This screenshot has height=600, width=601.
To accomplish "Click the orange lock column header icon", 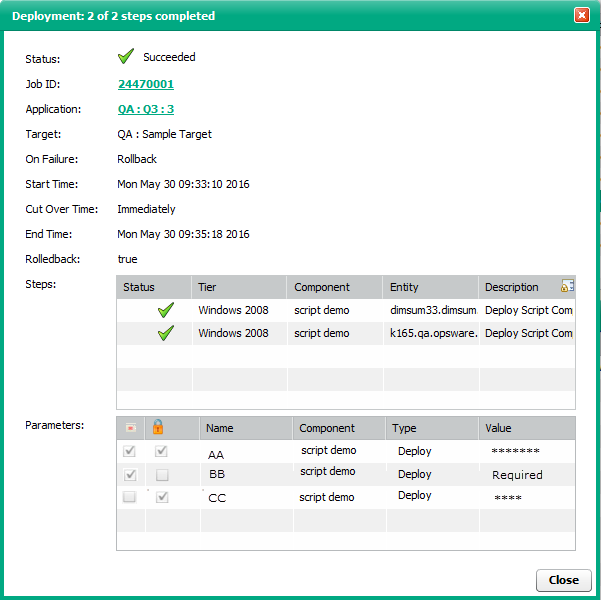I will point(158,427).
